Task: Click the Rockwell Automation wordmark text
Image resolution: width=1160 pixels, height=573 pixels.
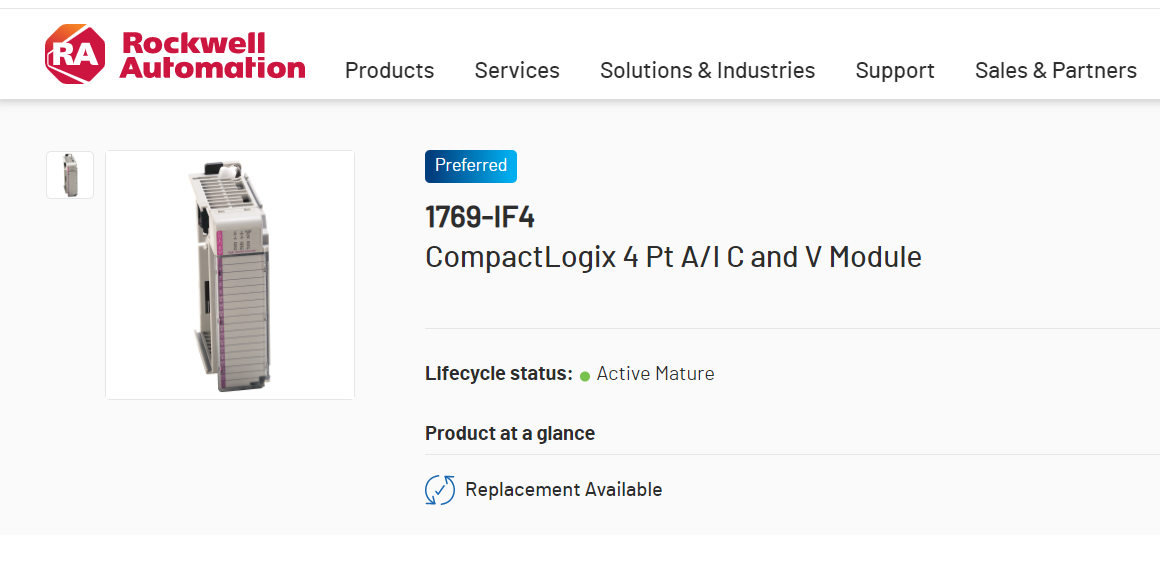Action: coord(211,56)
